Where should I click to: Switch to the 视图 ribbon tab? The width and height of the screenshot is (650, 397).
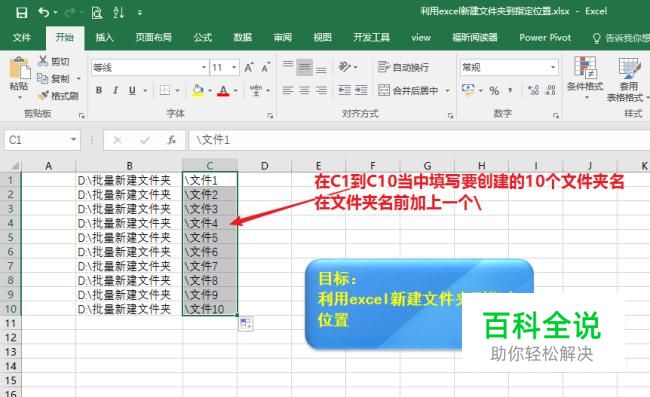tap(323, 38)
